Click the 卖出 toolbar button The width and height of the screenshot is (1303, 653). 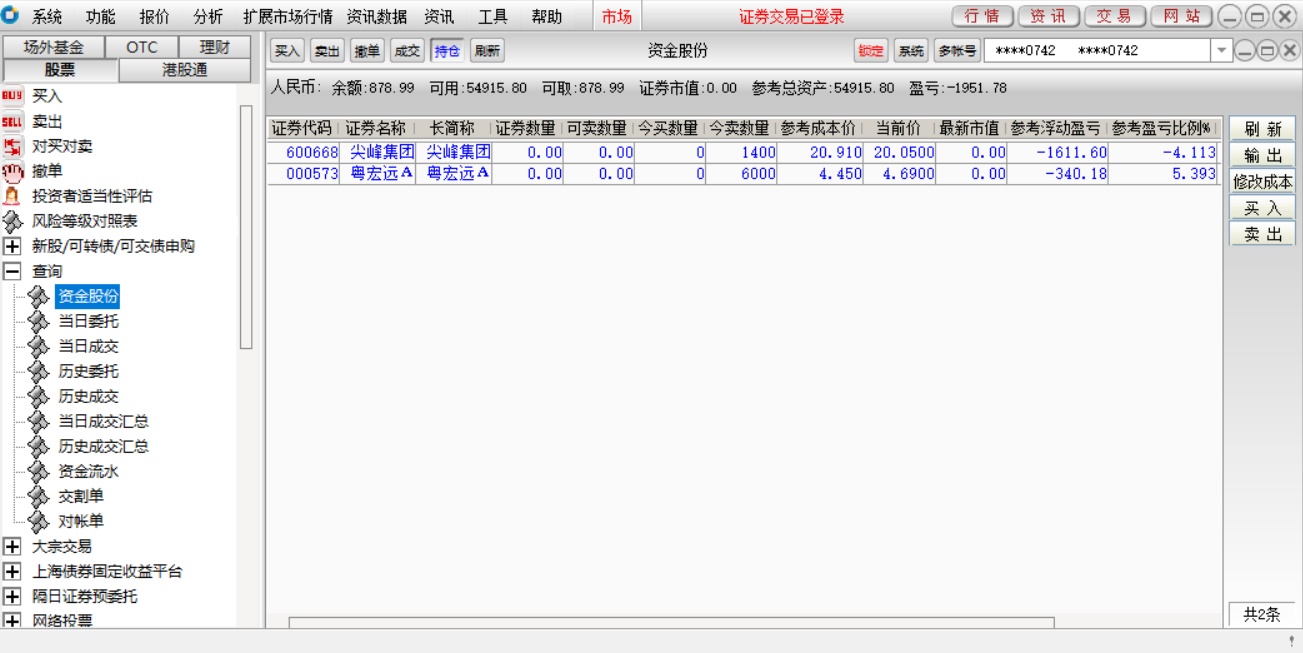[327, 50]
